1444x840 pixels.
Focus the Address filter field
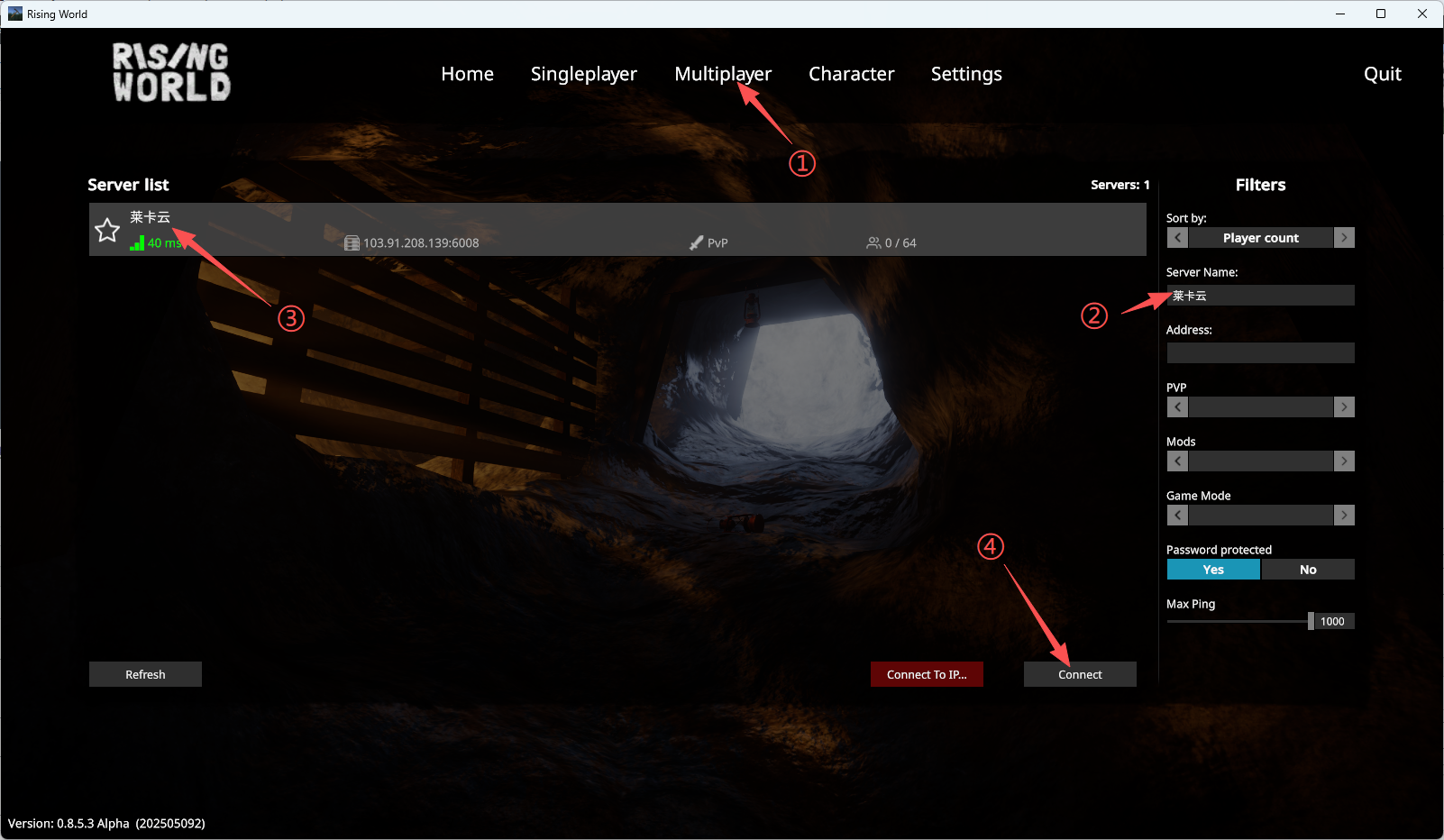coord(1261,353)
